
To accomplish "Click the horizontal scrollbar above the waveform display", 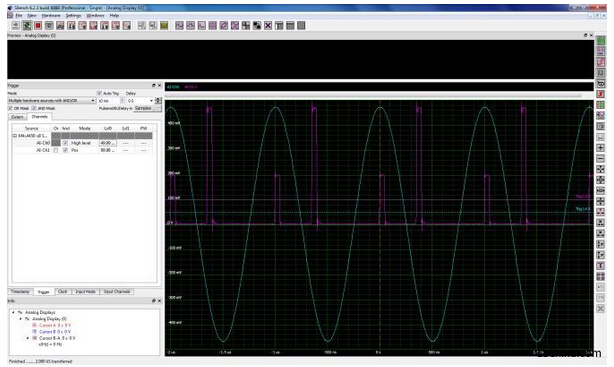I will 373,96.
